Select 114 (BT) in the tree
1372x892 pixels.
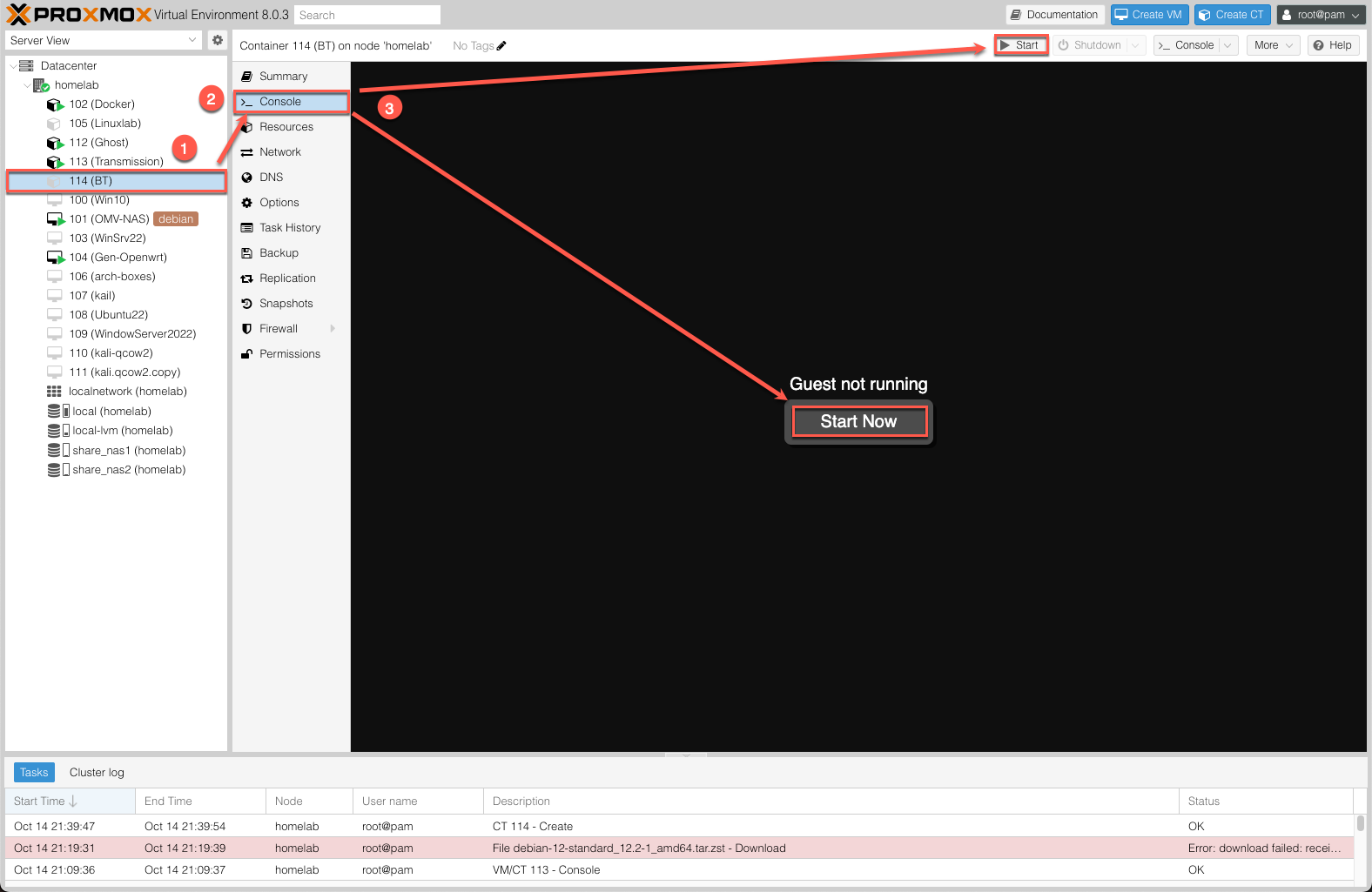[x=116, y=181]
